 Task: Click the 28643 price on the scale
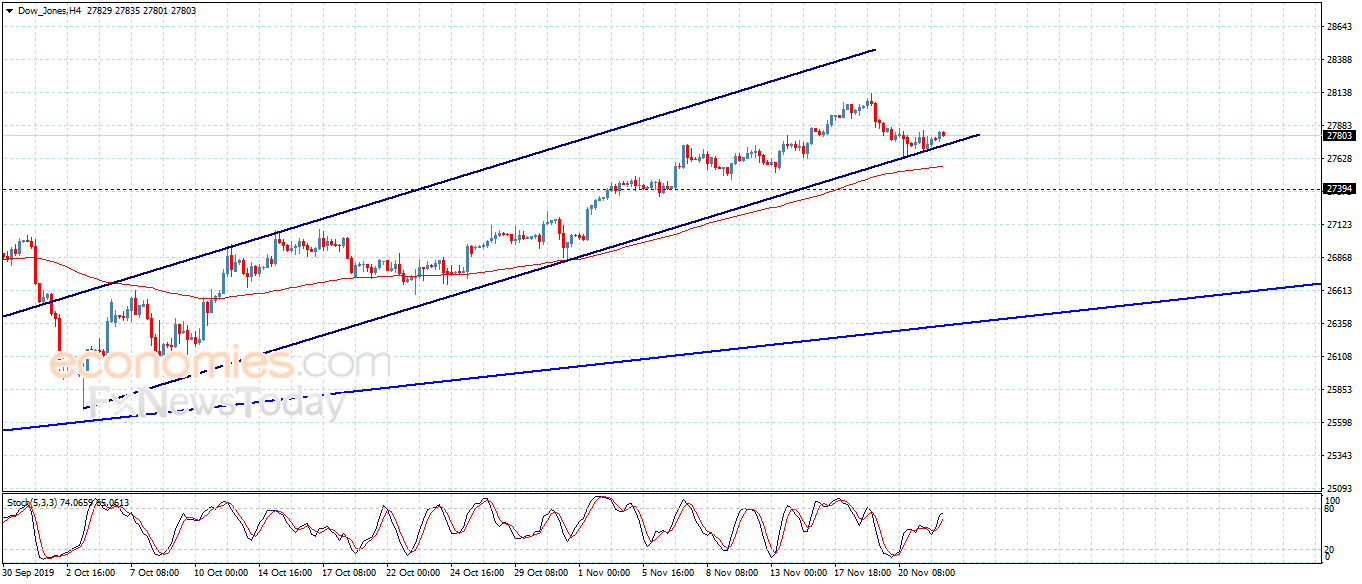coord(1340,27)
